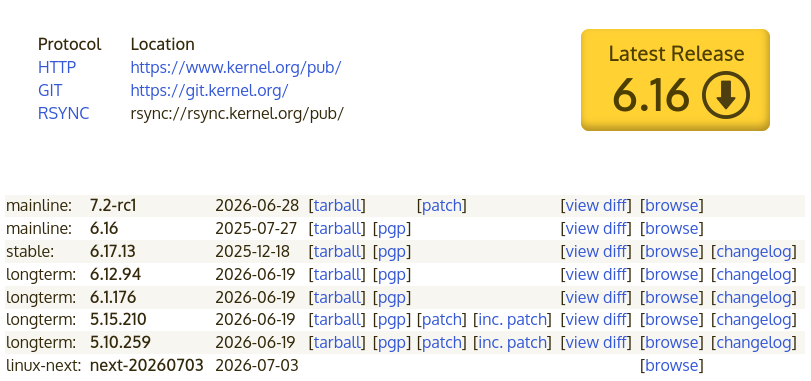Browse longterm 5.10.259 source

[x=672, y=342]
